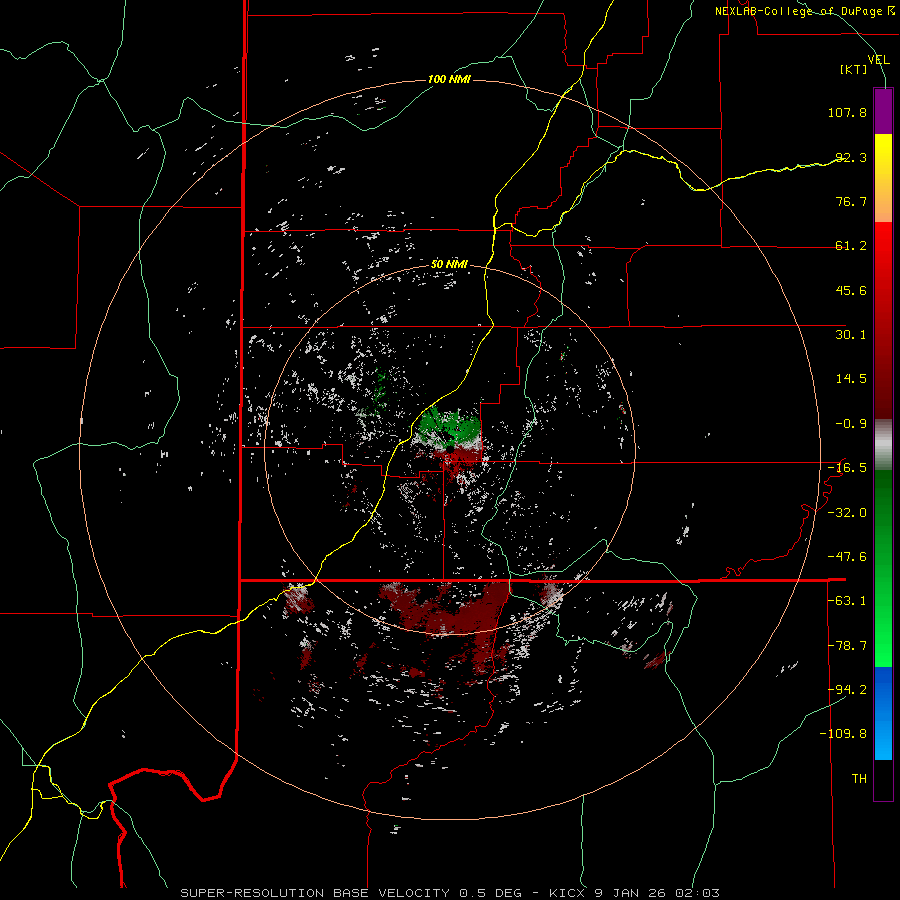Screen dimensions: 900x900
Task: Select the -0.9 scale value
Action: (851, 424)
